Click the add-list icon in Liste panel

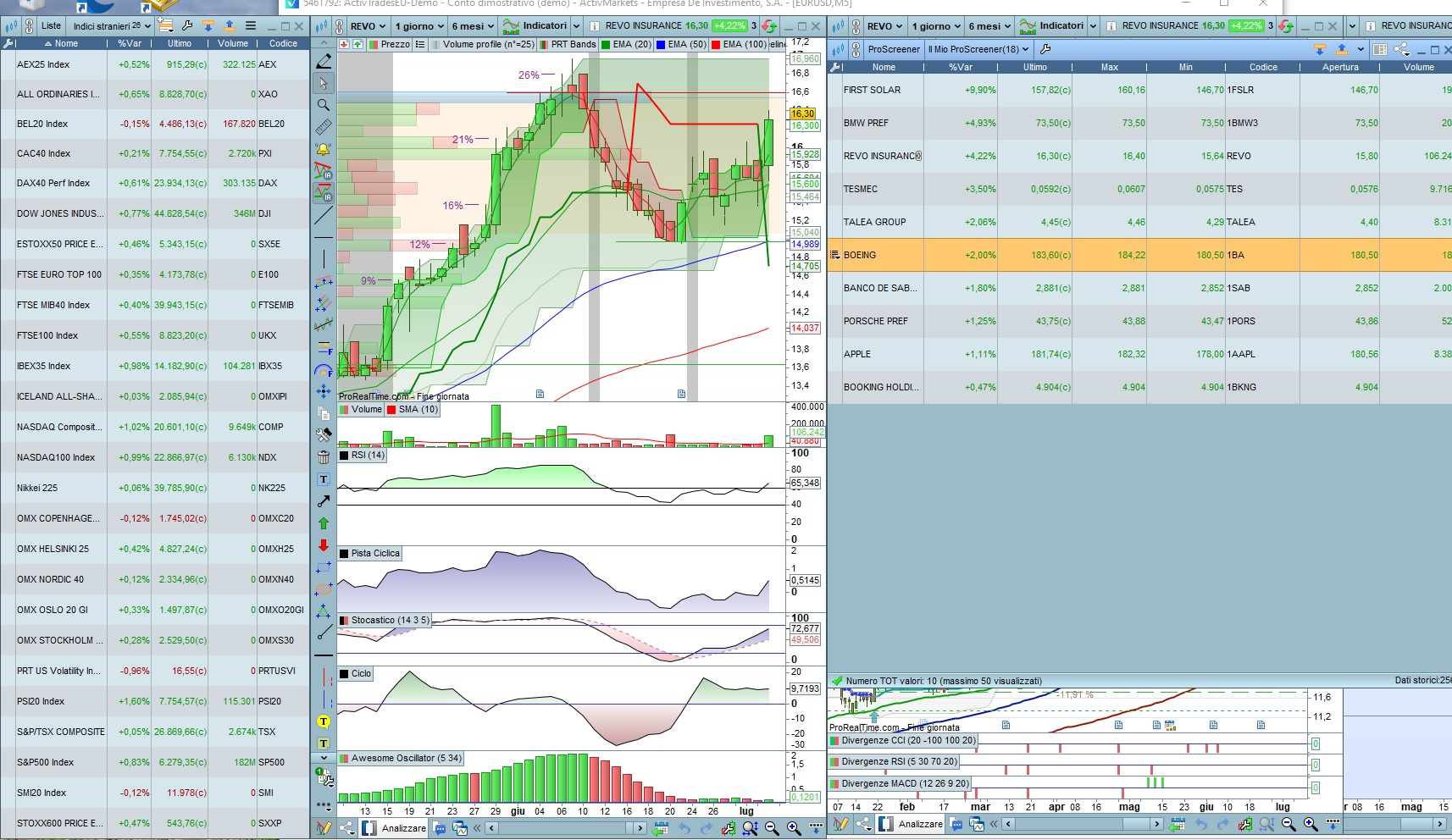[165, 25]
